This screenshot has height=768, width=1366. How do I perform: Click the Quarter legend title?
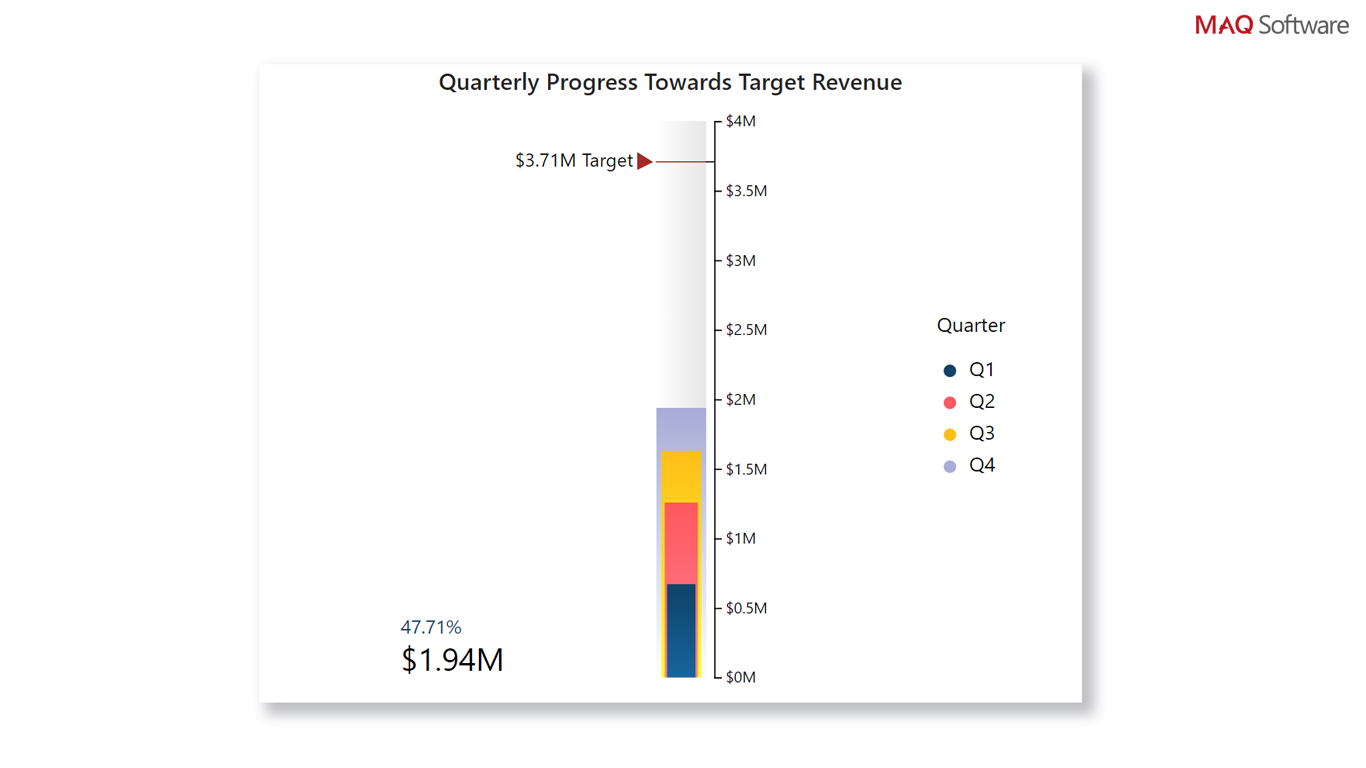[x=971, y=326]
